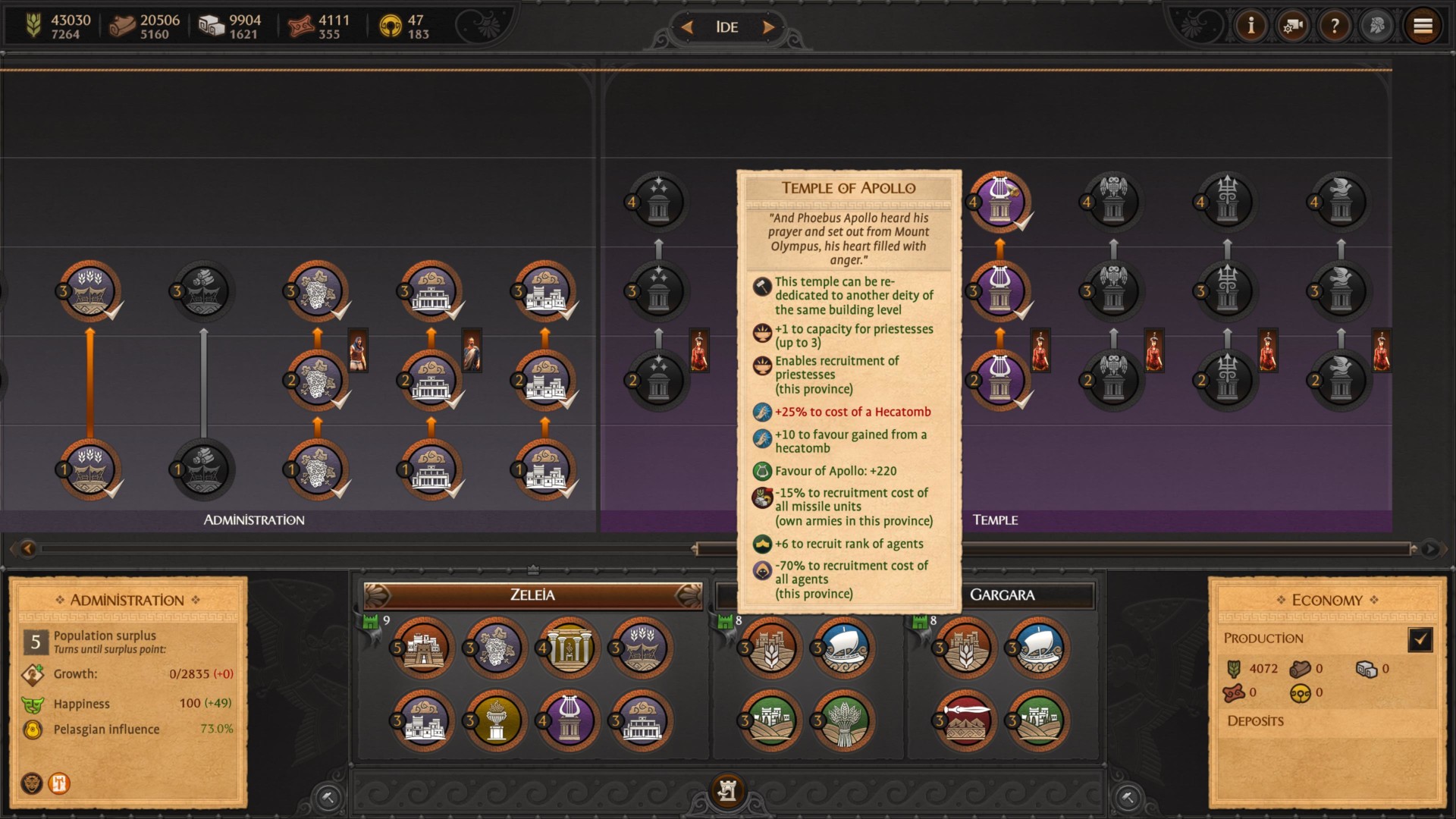
Task: Toggle the lion head icon in Administration panel
Action: [x=32, y=783]
